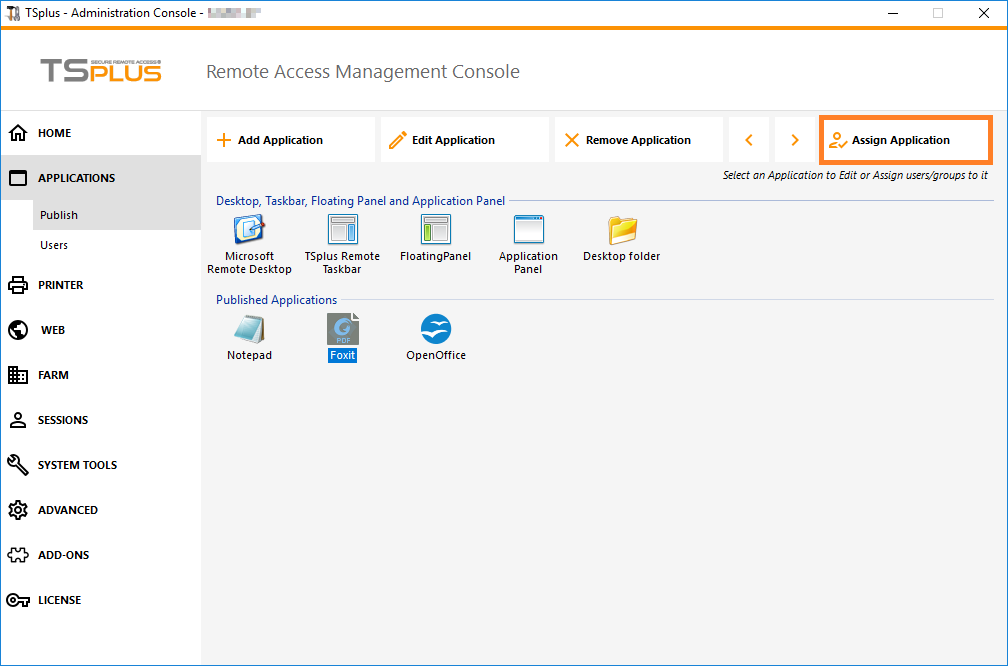Open the Home section in sidebar
The height and width of the screenshot is (666, 1008).
[54, 133]
